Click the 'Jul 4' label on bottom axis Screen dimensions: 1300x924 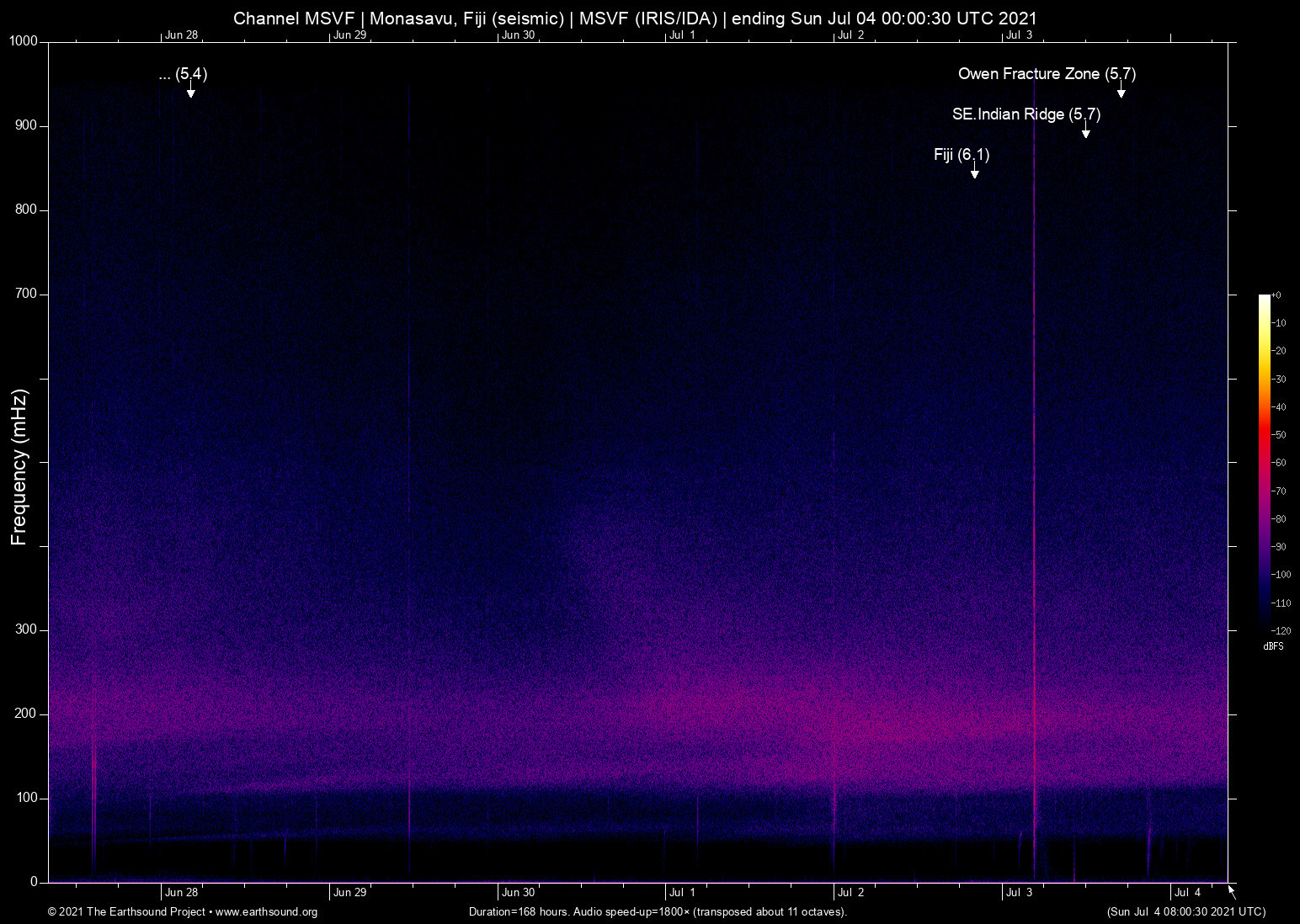(1188, 893)
